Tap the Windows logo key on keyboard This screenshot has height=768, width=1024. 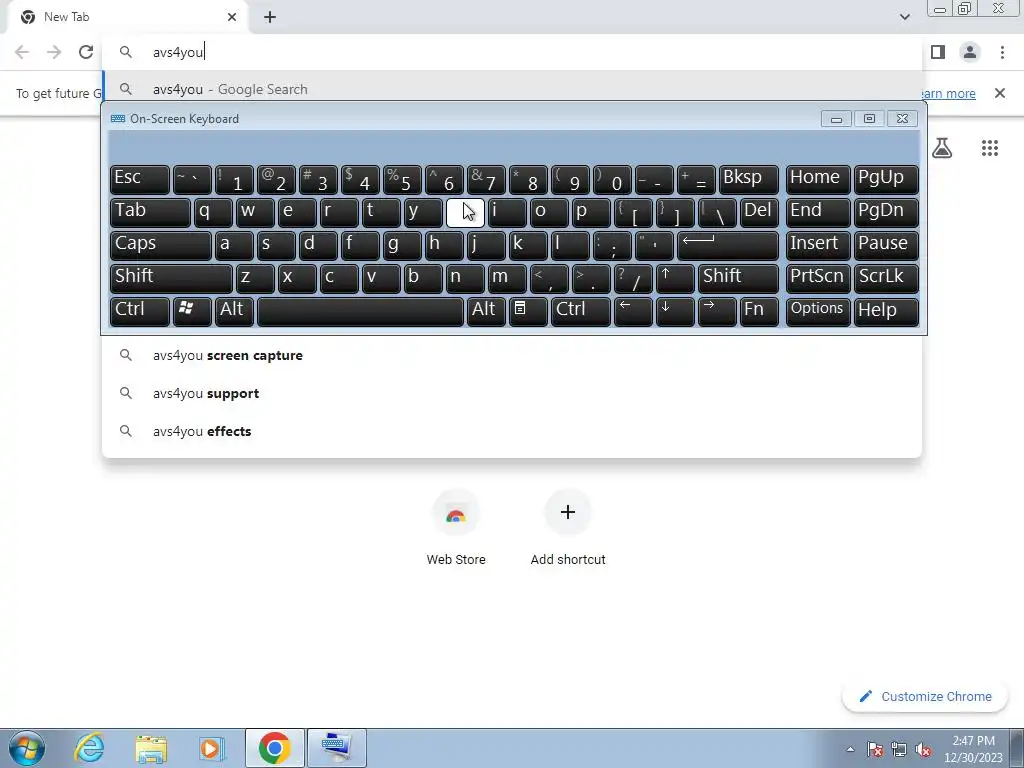pos(192,311)
